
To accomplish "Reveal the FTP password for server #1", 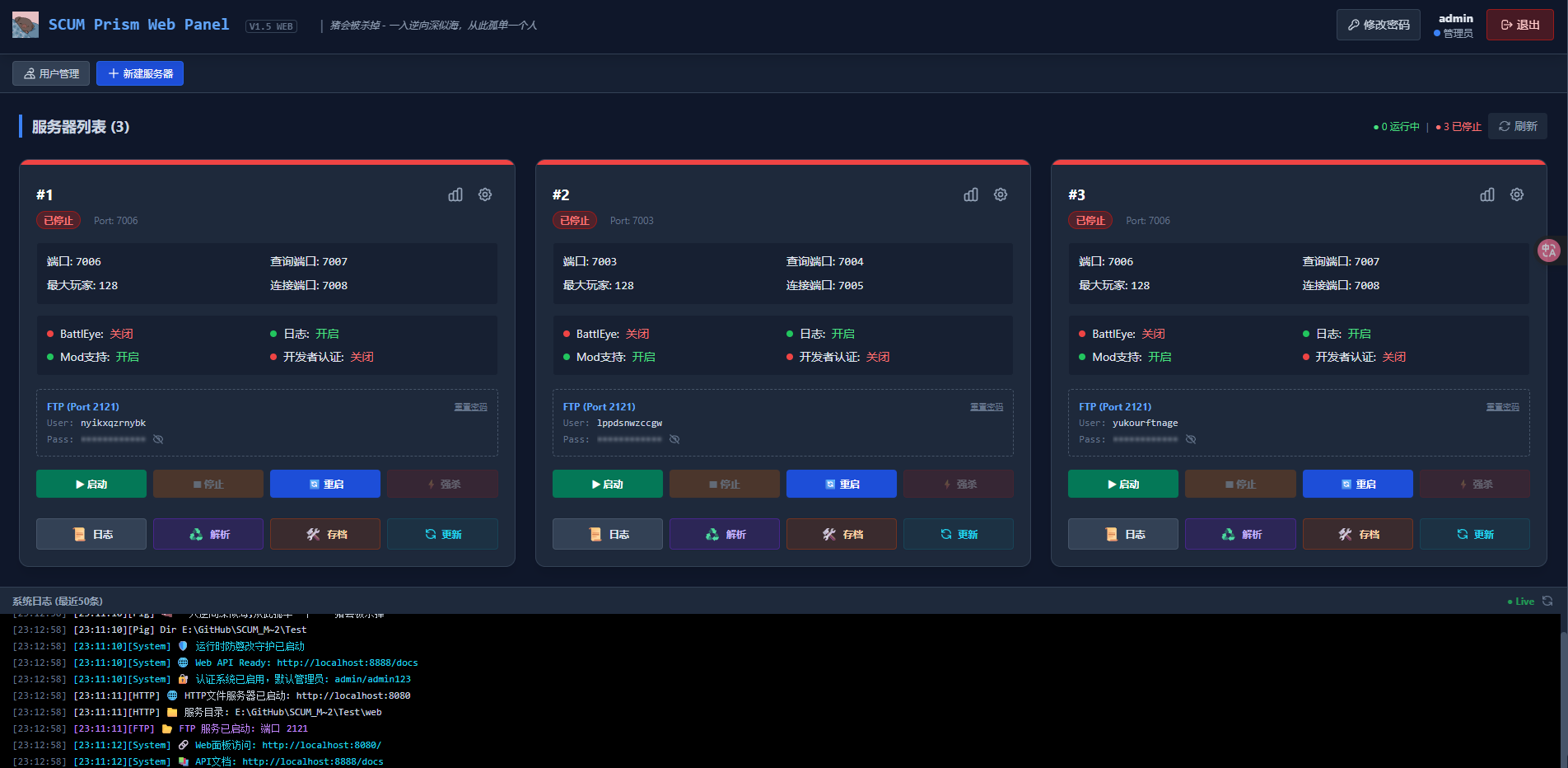I will (158, 439).
